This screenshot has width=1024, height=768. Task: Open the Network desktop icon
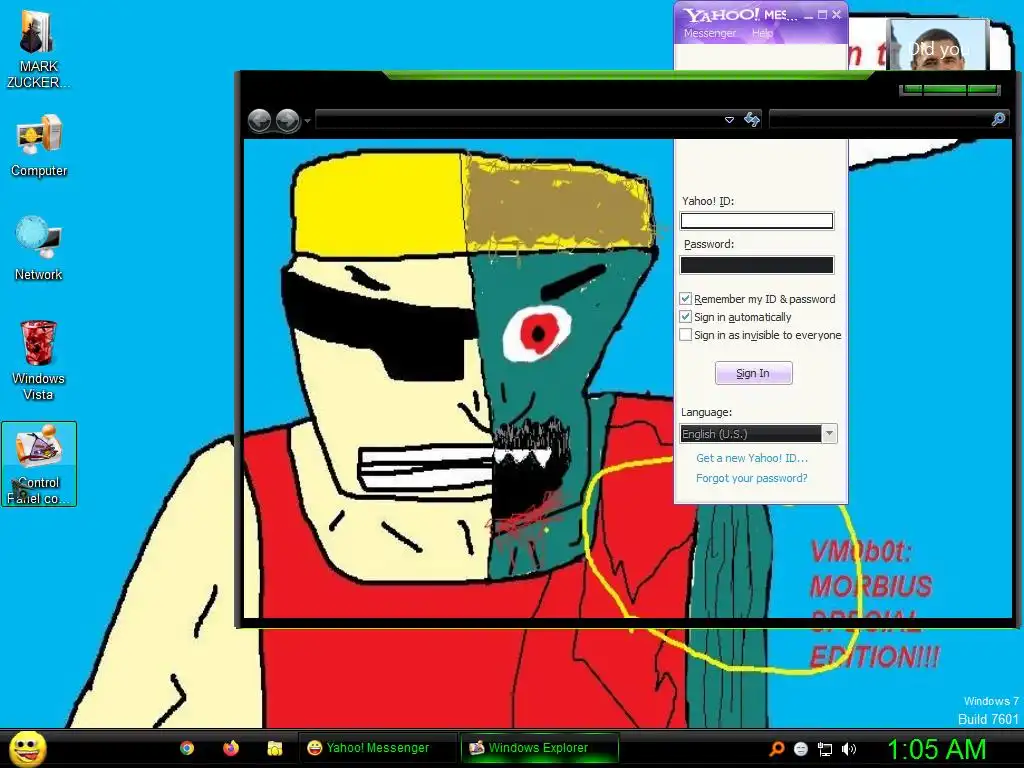[39, 248]
